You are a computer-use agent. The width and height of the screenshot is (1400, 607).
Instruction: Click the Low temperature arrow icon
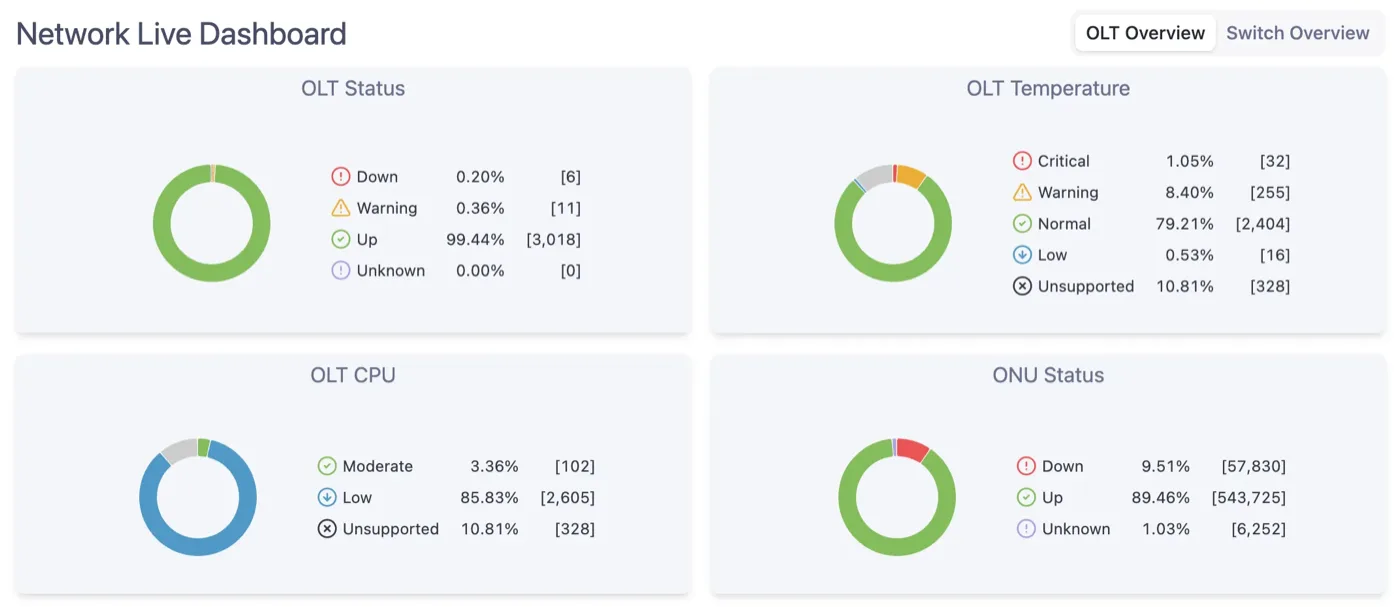pos(1022,254)
